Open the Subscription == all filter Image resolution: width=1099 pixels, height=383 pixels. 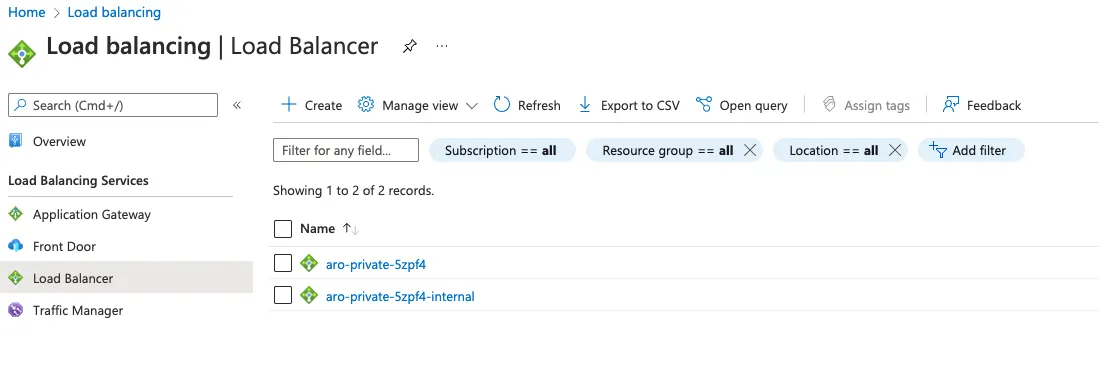coord(501,150)
